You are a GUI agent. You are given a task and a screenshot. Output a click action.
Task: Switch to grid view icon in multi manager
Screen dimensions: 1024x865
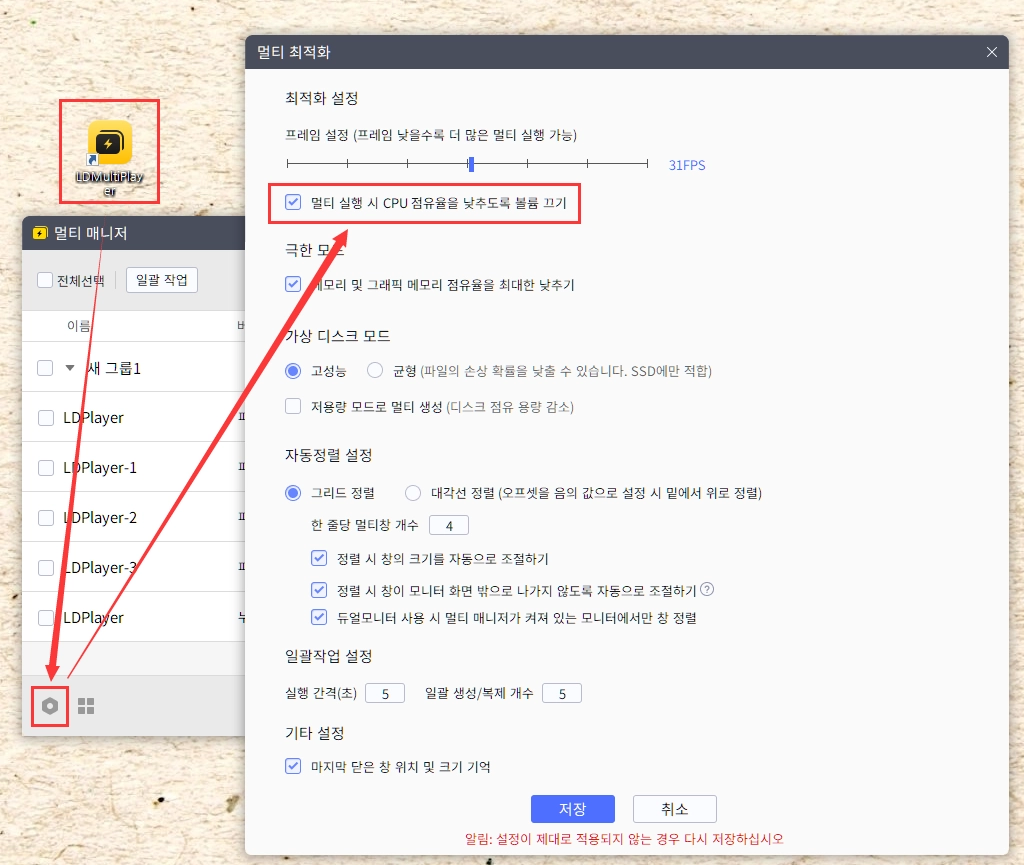(x=86, y=706)
